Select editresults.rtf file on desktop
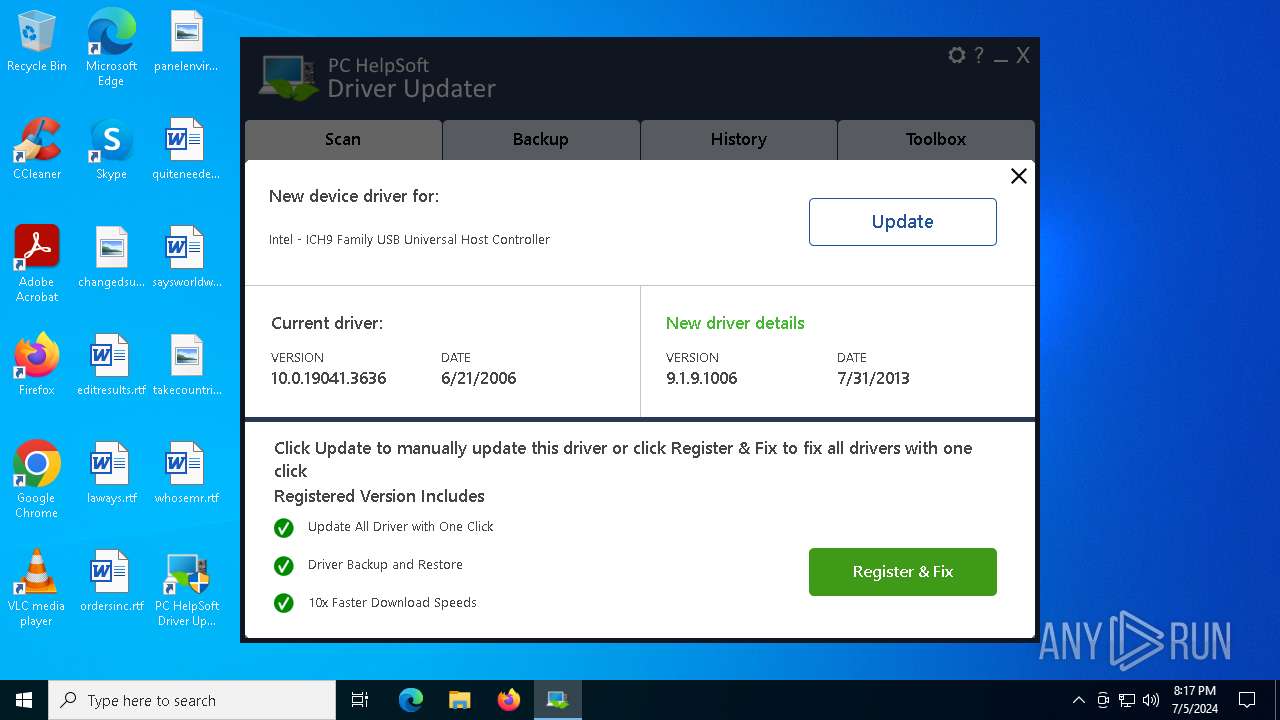1280x720 pixels. (x=111, y=366)
